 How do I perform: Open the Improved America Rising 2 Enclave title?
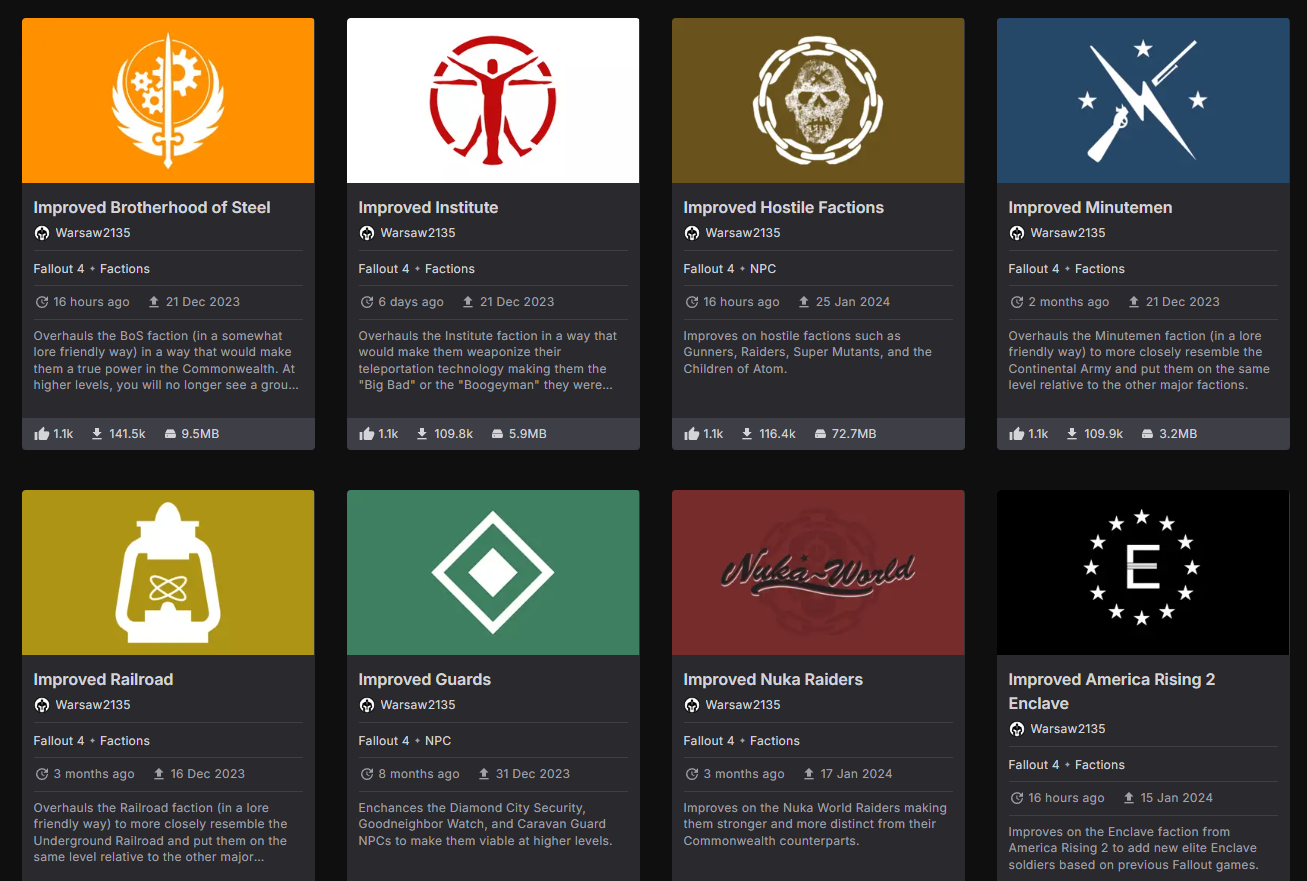click(1112, 692)
